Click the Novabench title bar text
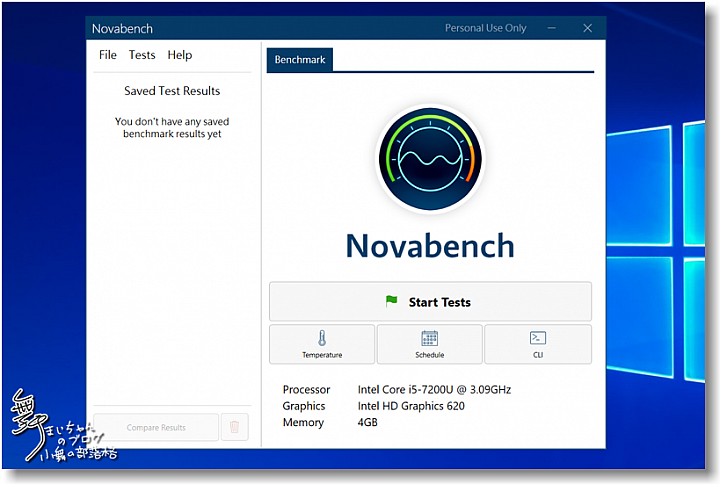Screen dimensions: 720x484 [x=122, y=28]
